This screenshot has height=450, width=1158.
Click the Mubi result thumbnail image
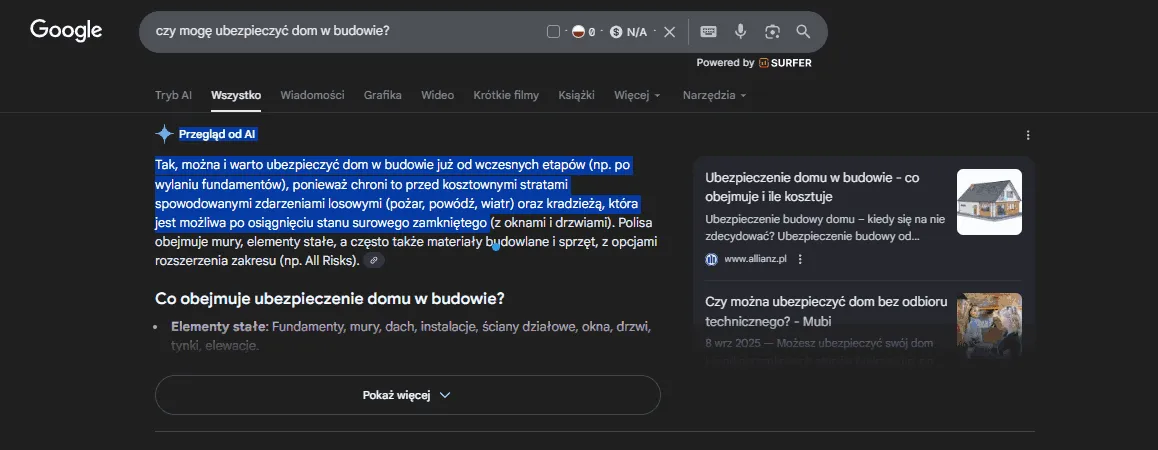990,325
